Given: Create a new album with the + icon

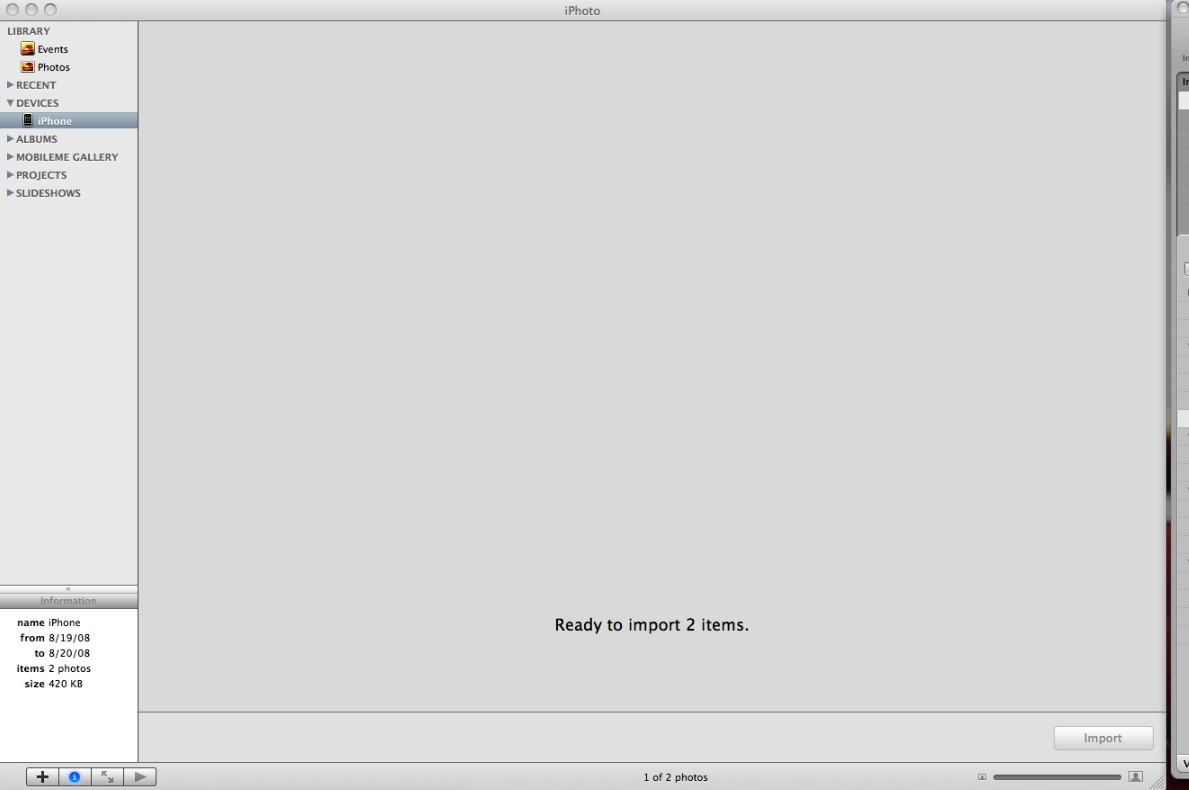Looking at the screenshot, I should (42, 776).
